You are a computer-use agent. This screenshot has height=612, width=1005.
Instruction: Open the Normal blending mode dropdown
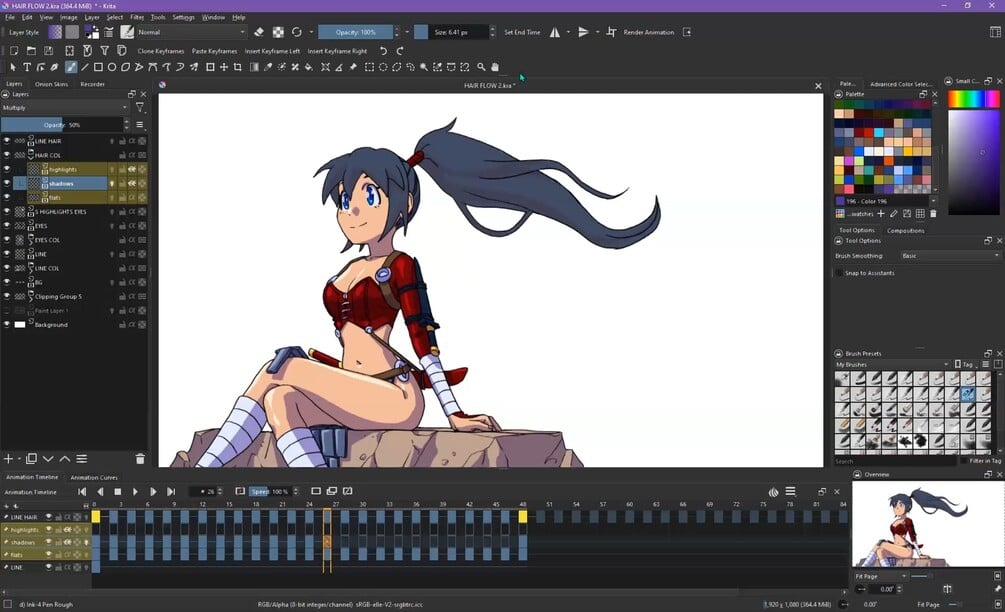pos(192,32)
